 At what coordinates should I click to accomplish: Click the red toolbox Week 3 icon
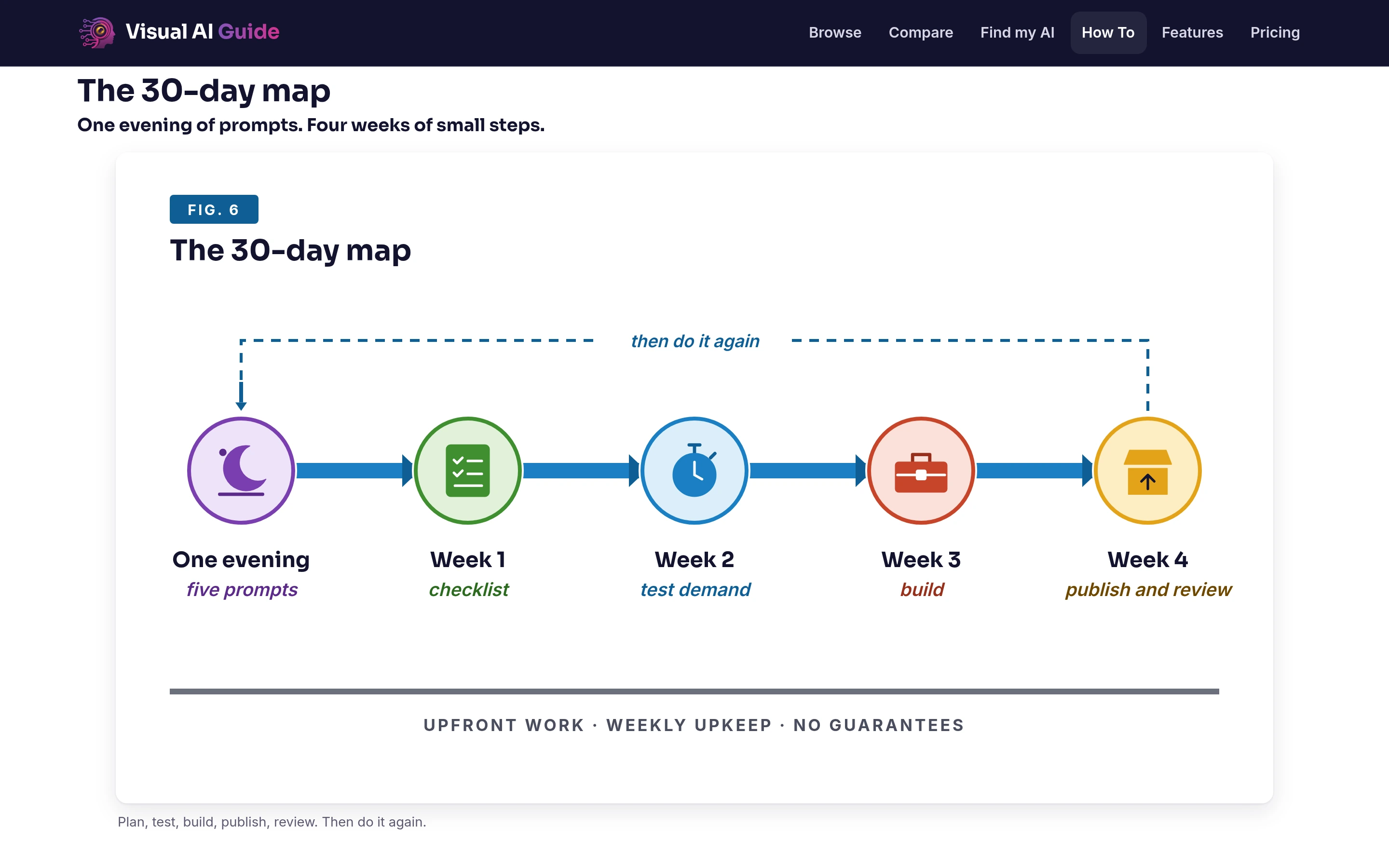coord(921,470)
